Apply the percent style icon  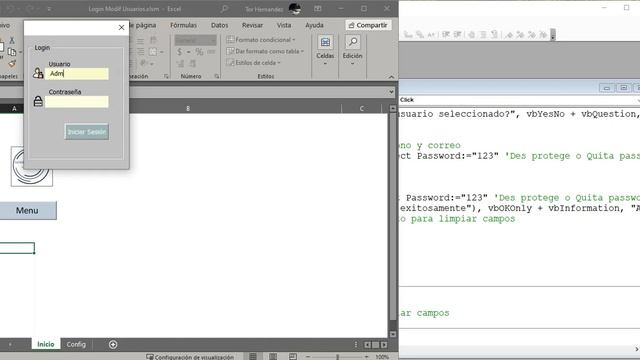(199, 52)
